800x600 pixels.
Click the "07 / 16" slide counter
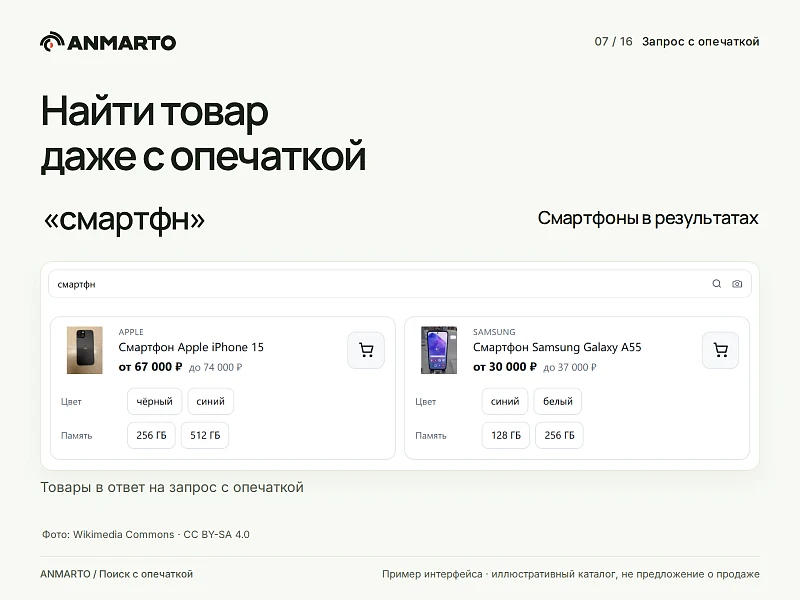tap(613, 41)
